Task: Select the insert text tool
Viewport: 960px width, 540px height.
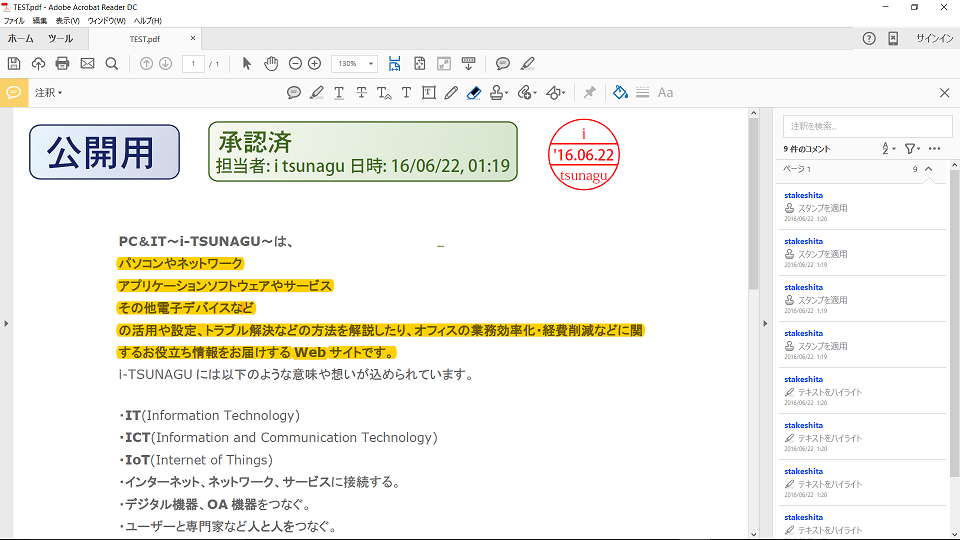Action: [x=407, y=93]
